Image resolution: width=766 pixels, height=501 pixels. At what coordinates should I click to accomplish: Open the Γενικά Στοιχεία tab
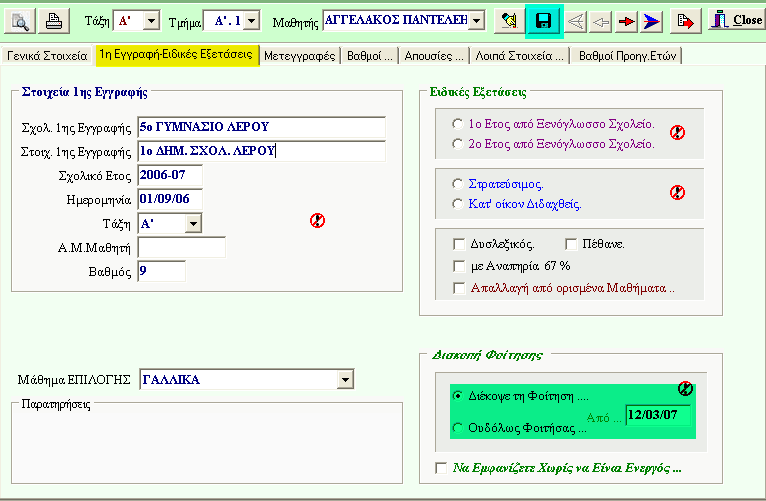[46, 56]
